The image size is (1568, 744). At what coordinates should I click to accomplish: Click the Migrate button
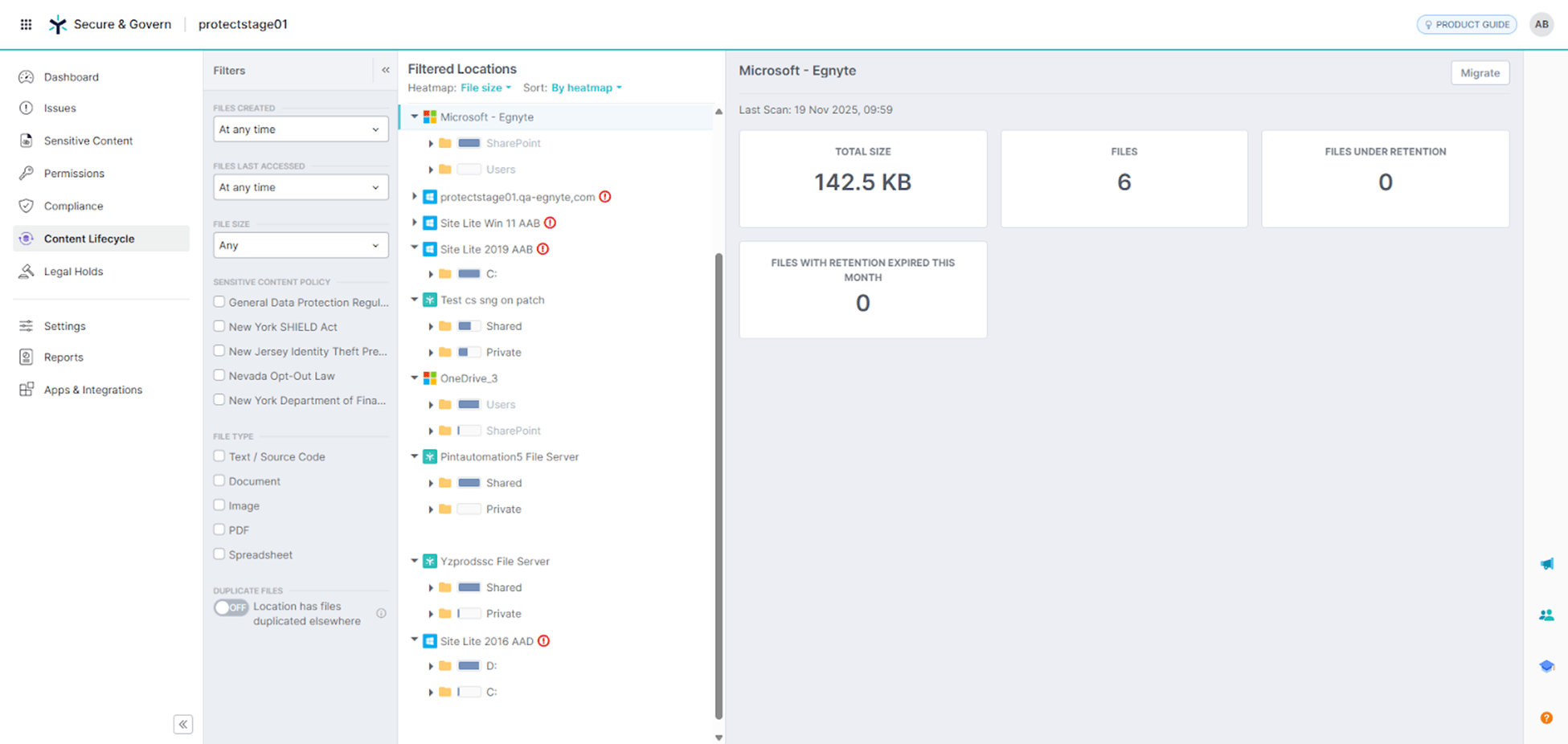pyautogui.click(x=1480, y=72)
